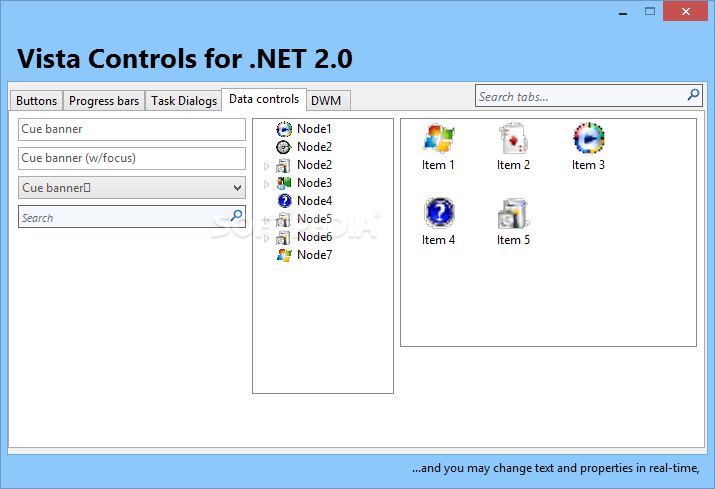Click the programs icon beside Node5

point(284,219)
